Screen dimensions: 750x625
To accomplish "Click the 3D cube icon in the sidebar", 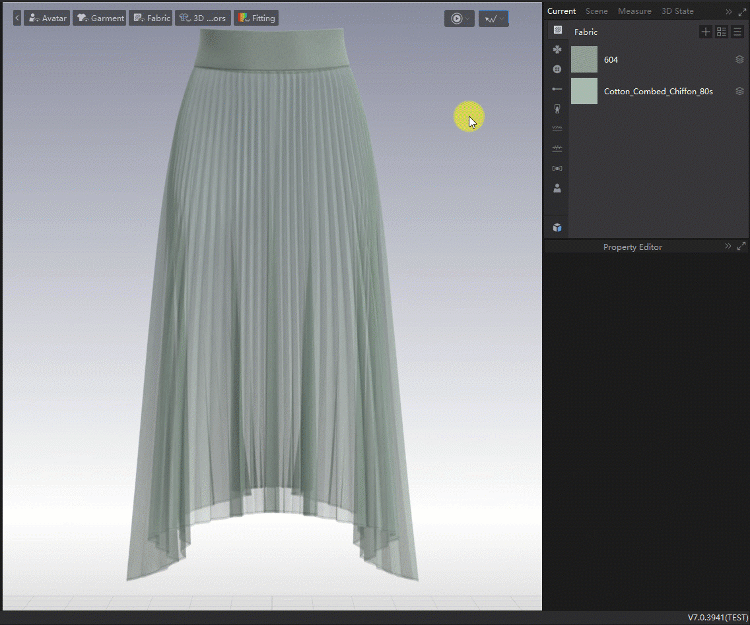I will [x=557, y=227].
